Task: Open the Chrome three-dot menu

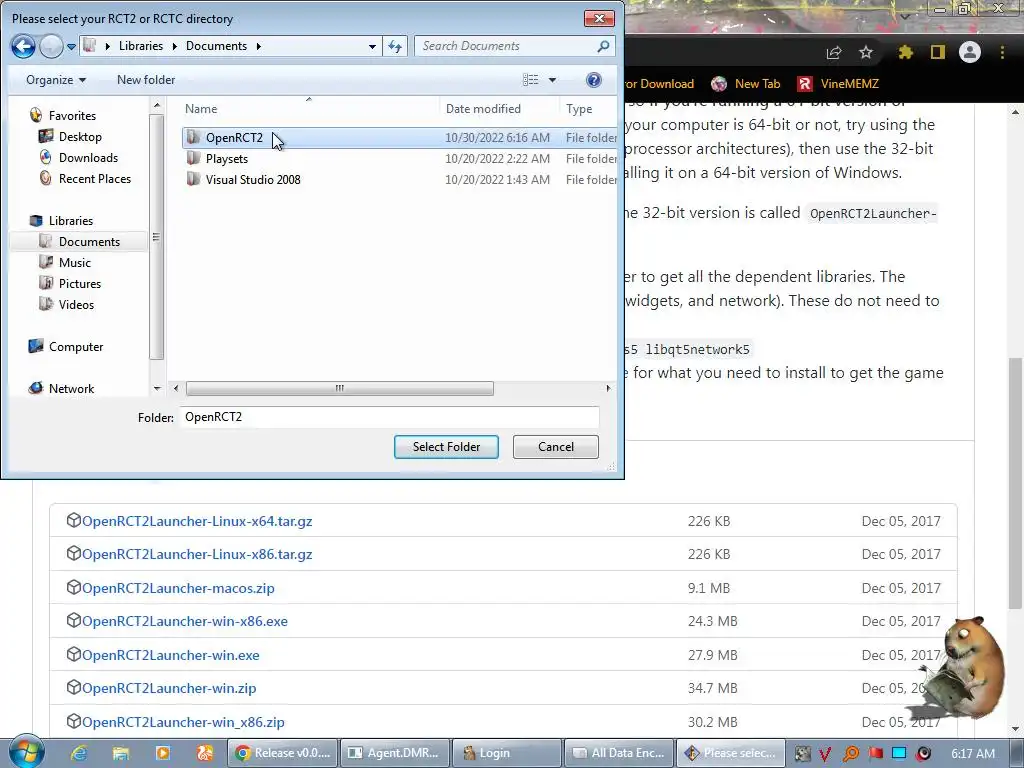Action: 1002,52
